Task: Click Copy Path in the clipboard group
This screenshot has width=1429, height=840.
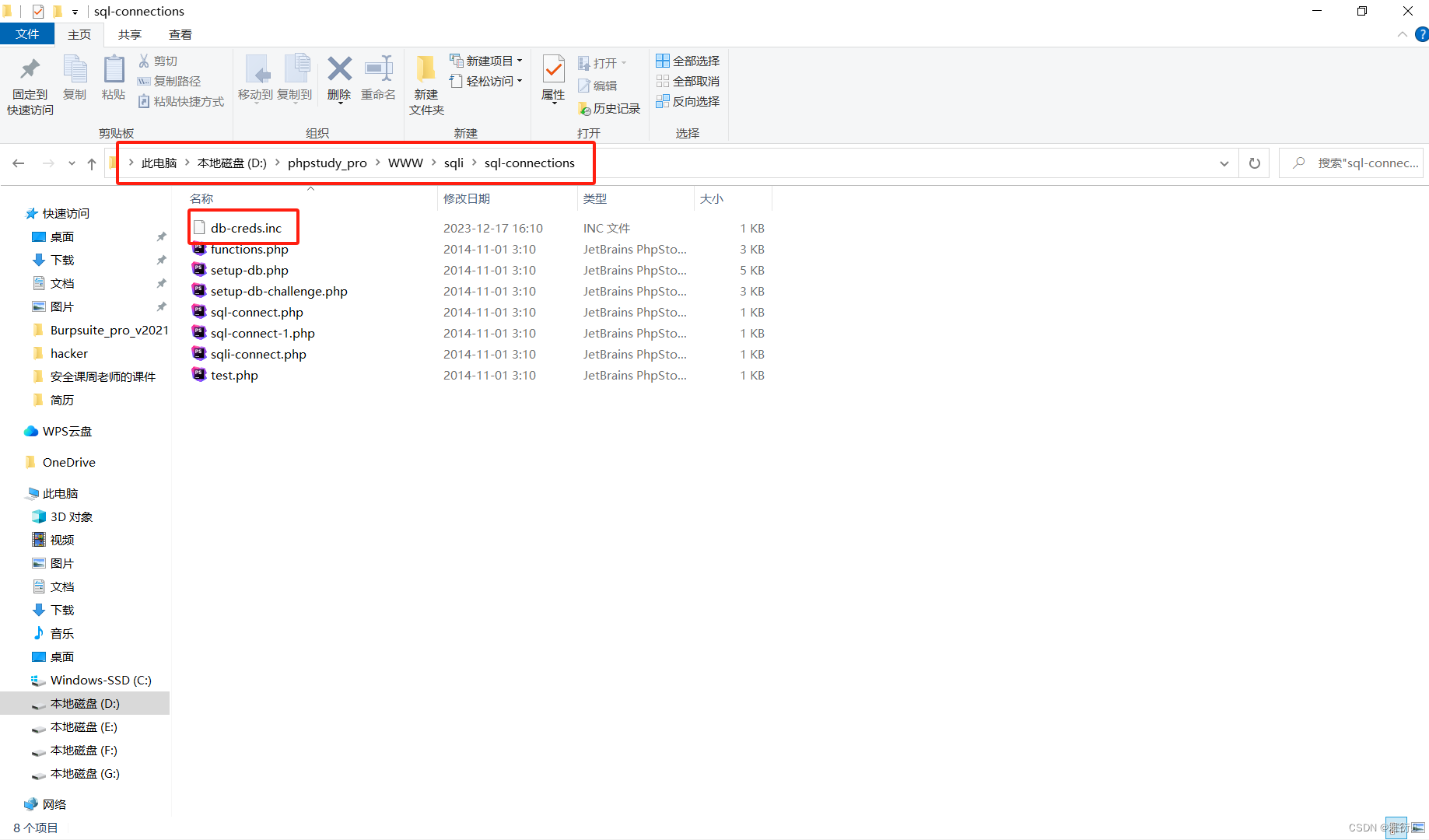Action: (x=169, y=81)
